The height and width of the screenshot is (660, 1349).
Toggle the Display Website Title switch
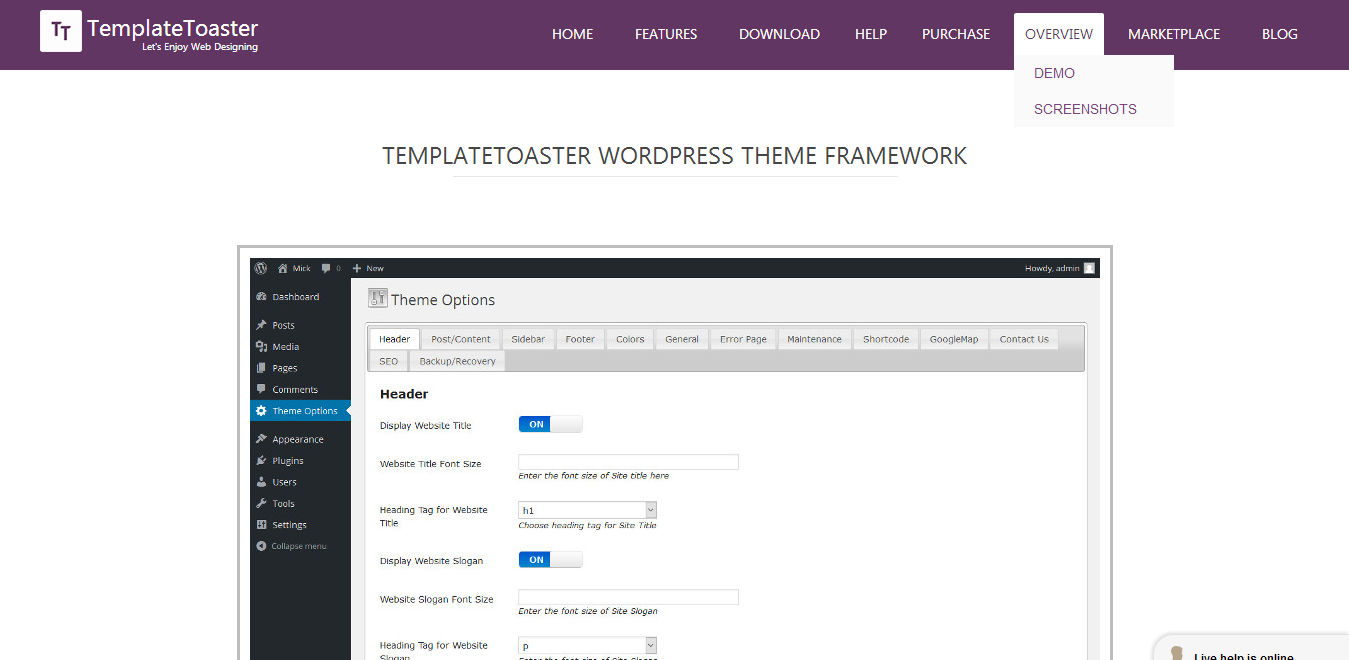pos(550,424)
